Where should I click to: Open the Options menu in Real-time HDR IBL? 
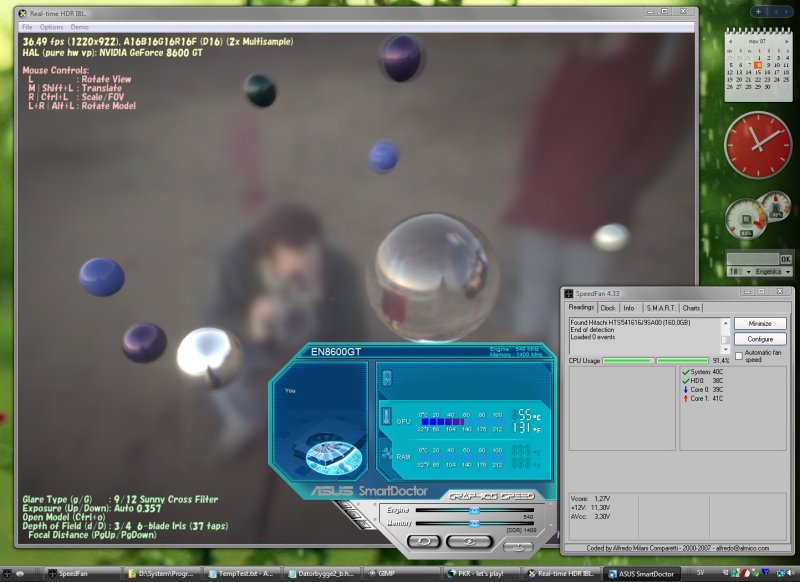pyautogui.click(x=52, y=27)
